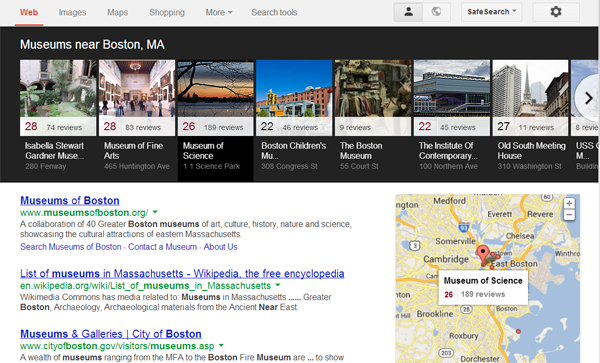This screenshot has height=363, width=600.
Task: Expand the museumsofboston.org URL arrow
Action: (155, 212)
